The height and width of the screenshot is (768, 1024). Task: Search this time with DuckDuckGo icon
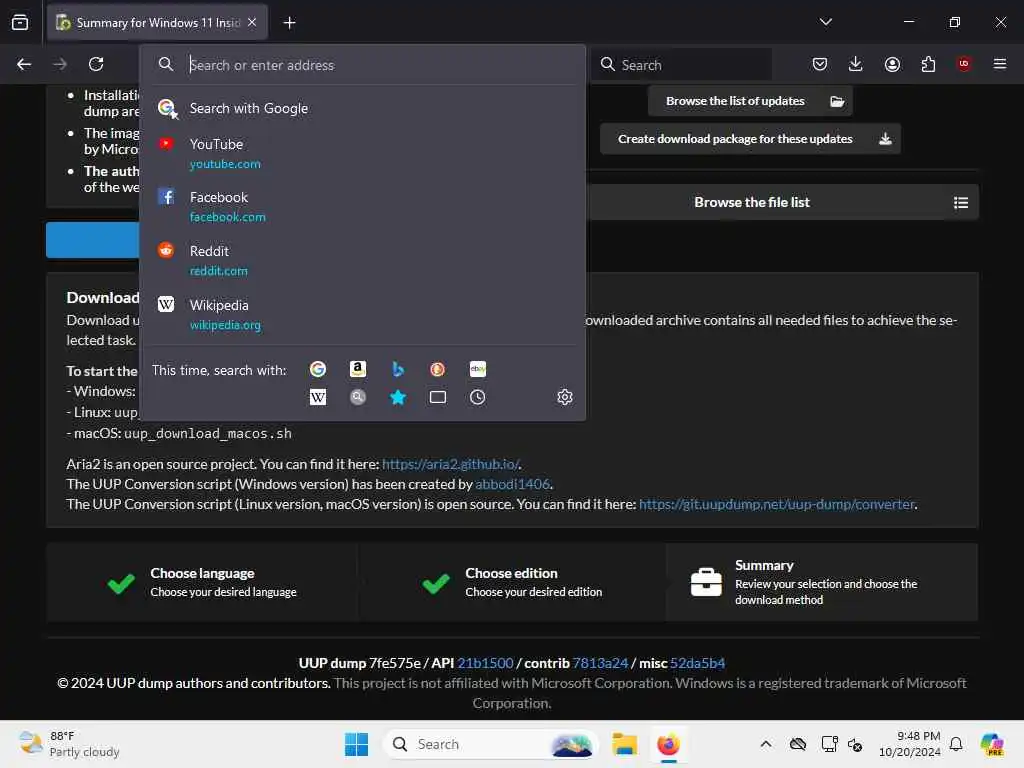[438, 370]
